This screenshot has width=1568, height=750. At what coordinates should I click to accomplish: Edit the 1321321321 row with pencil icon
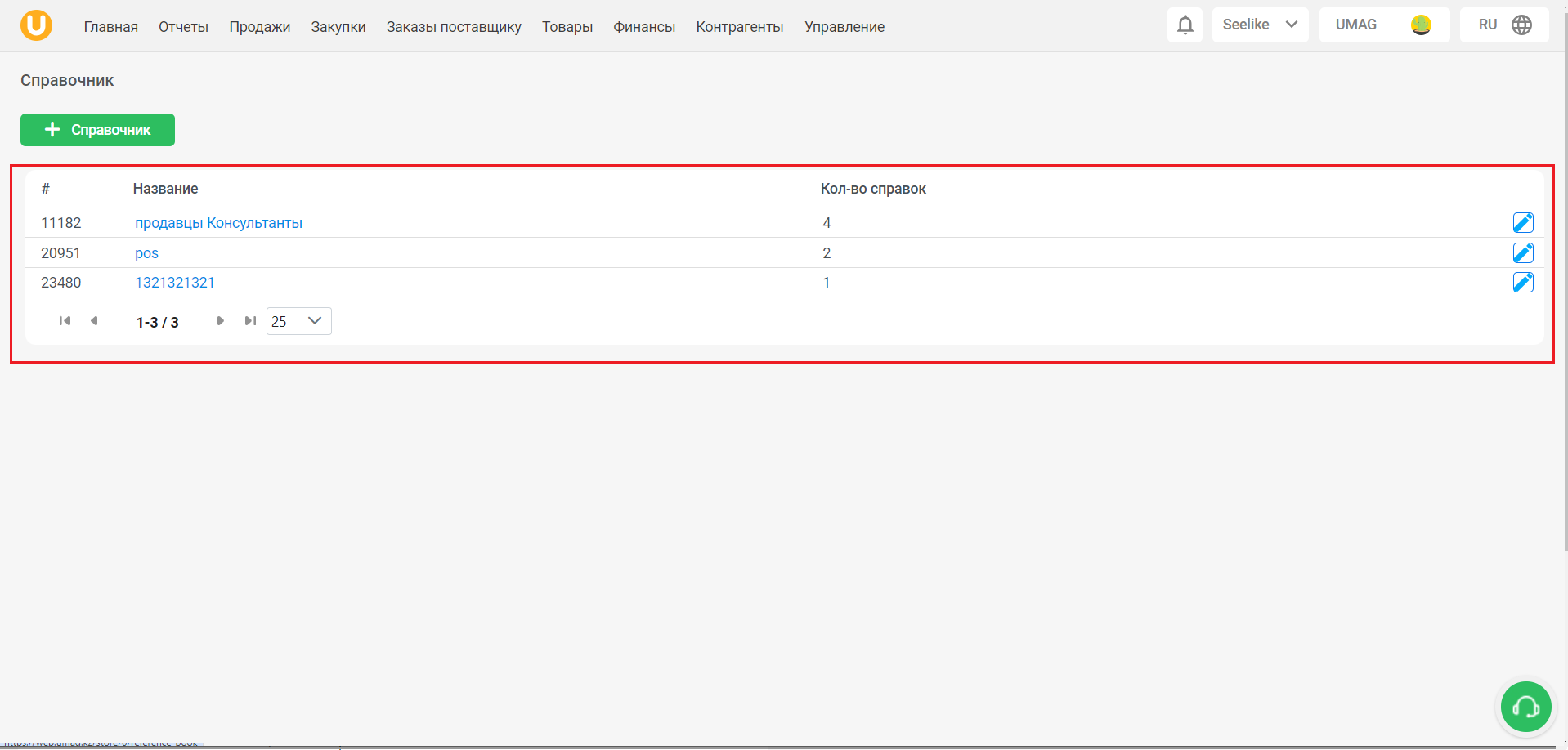click(x=1522, y=283)
